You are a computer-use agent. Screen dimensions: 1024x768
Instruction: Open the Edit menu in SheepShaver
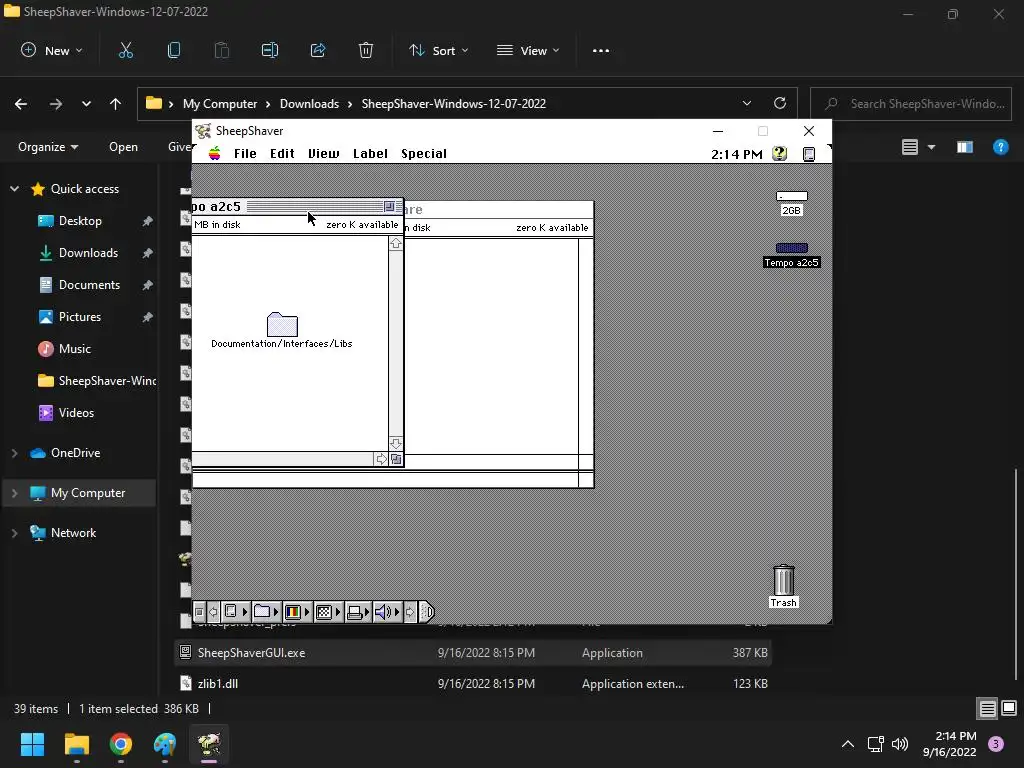(282, 153)
